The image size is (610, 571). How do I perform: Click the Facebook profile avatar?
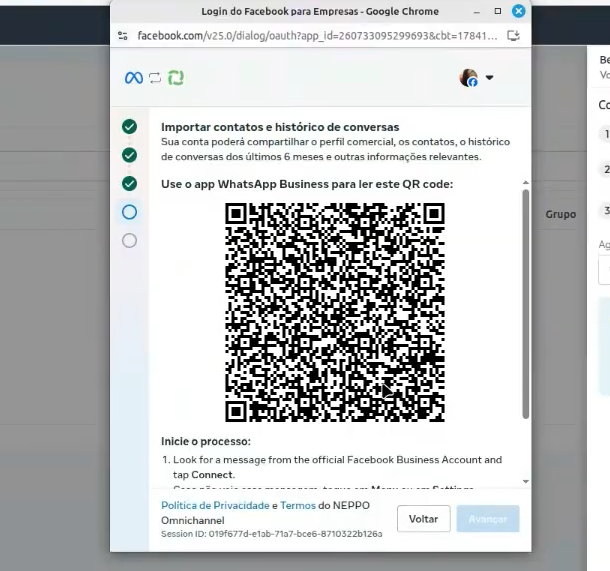point(468,77)
